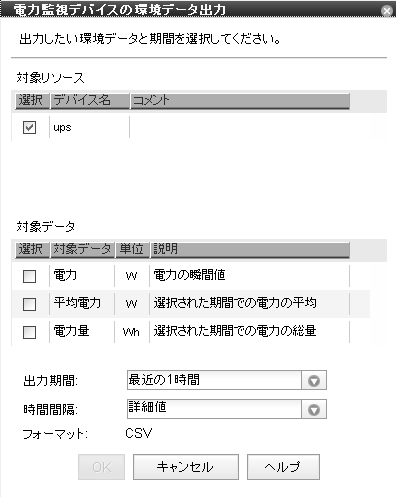The height and width of the screenshot is (497, 396).
Task: Click the 詳細値 combo box field
Action: pos(214,409)
